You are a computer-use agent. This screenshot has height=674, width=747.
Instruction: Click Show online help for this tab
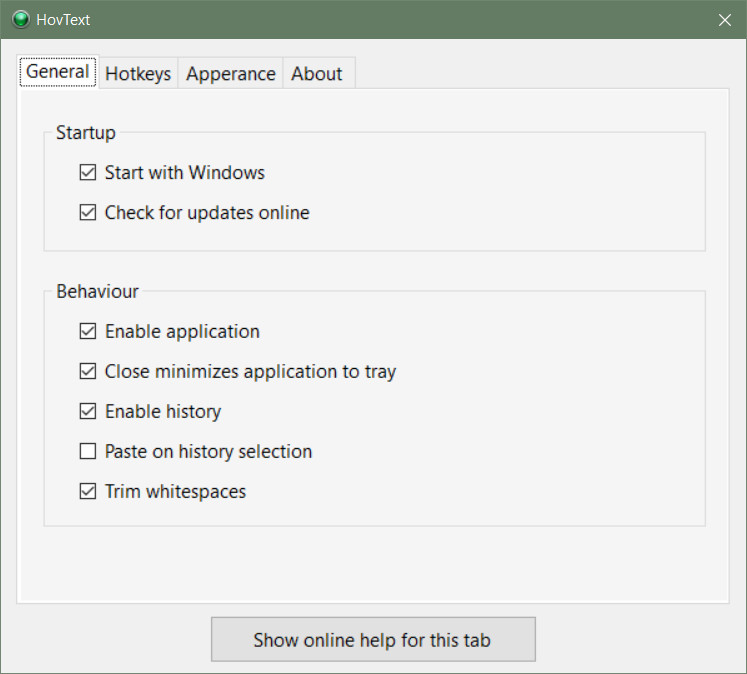tap(373, 639)
